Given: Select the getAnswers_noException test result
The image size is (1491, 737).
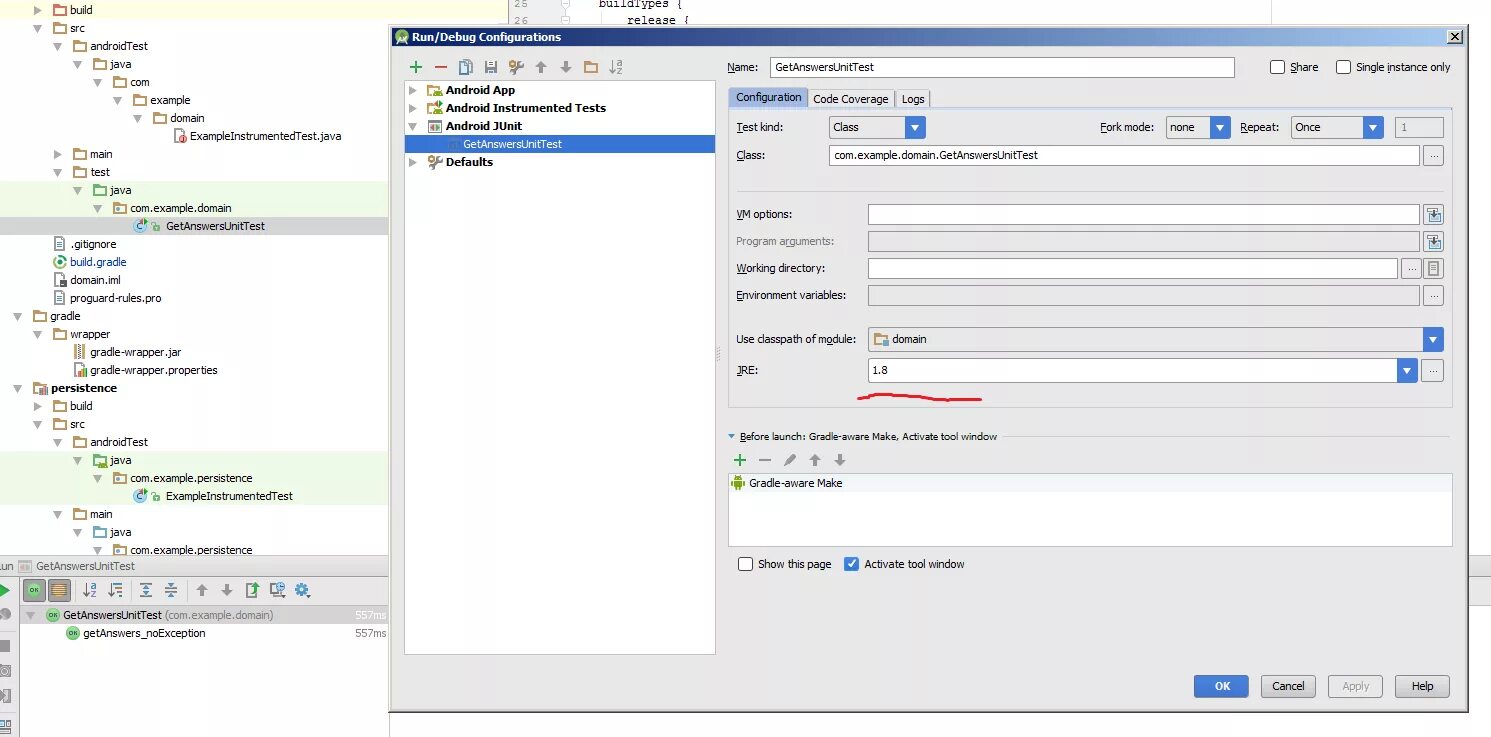Looking at the screenshot, I should click(144, 633).
